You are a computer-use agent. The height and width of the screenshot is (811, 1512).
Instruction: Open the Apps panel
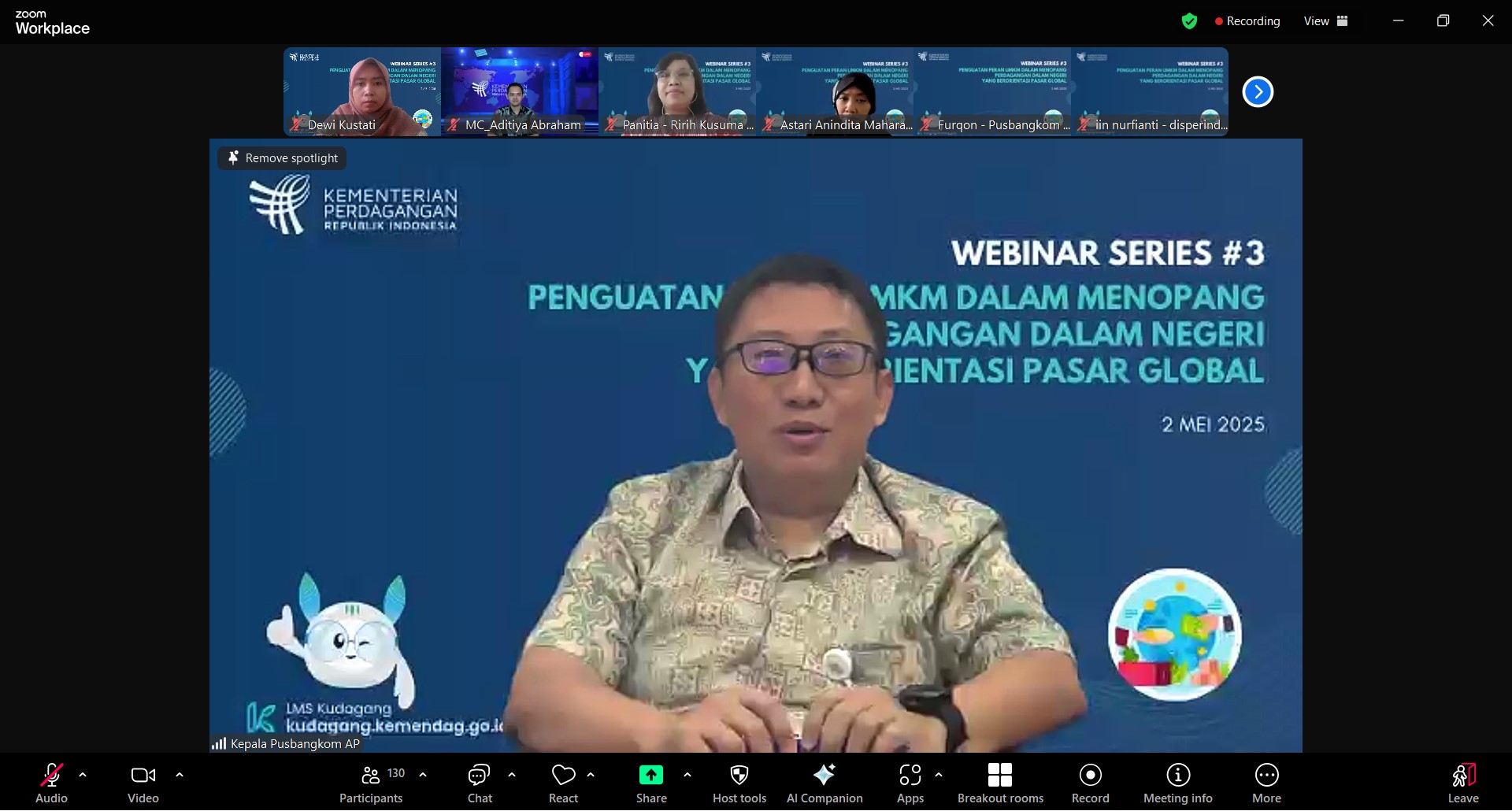point(910,783)
